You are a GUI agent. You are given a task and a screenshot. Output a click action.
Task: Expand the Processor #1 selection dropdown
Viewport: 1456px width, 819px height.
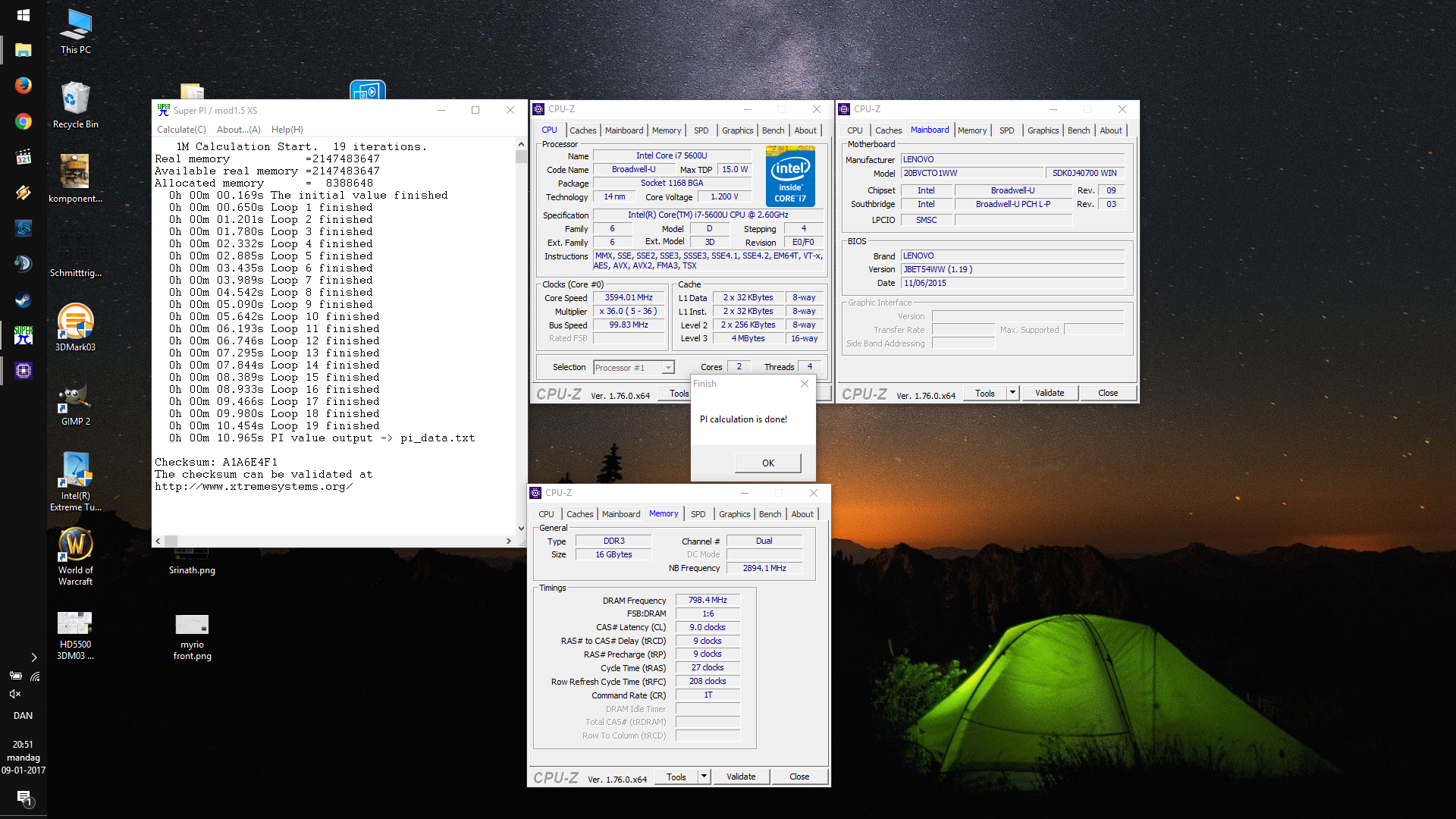[668, 368]
